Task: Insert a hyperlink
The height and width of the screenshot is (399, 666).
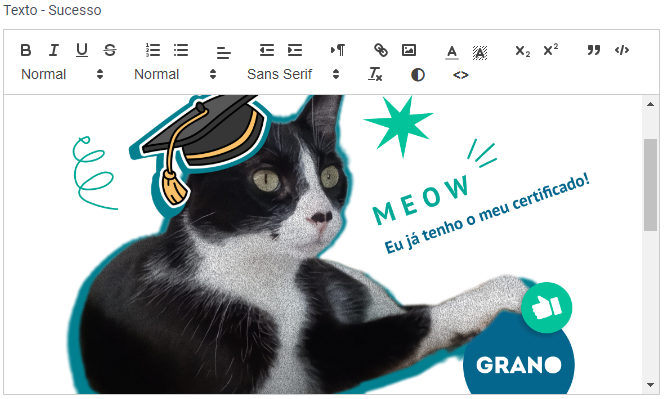Action: [381, 50]
